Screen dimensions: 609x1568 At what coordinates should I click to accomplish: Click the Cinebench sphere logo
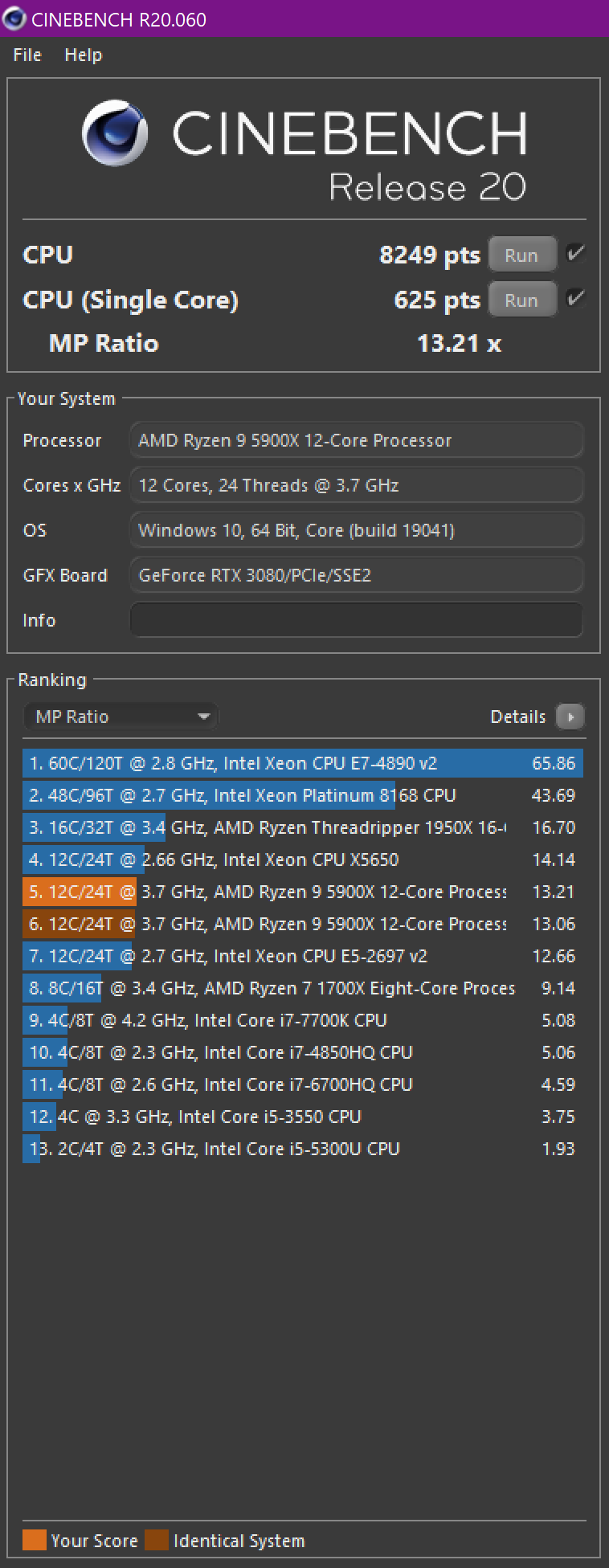(x=115, y=133)
